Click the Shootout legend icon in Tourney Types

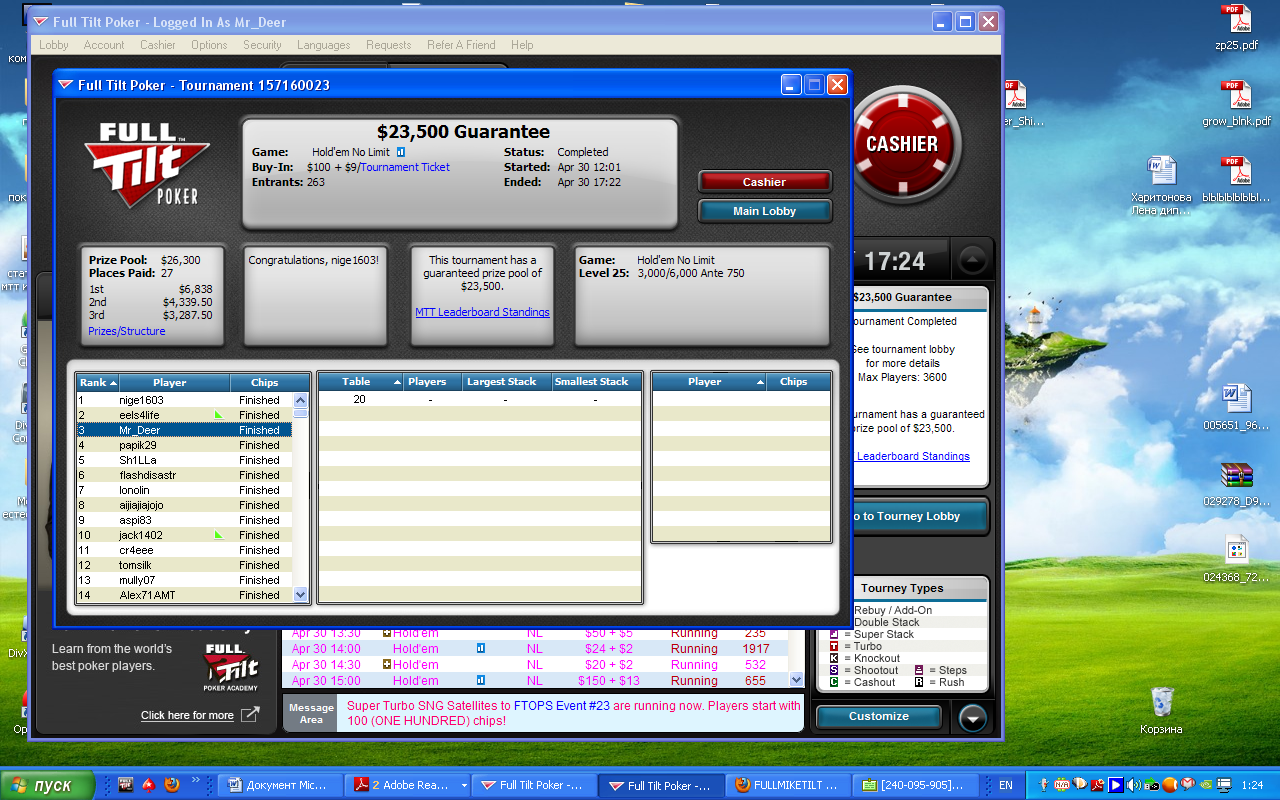point(834,670)
